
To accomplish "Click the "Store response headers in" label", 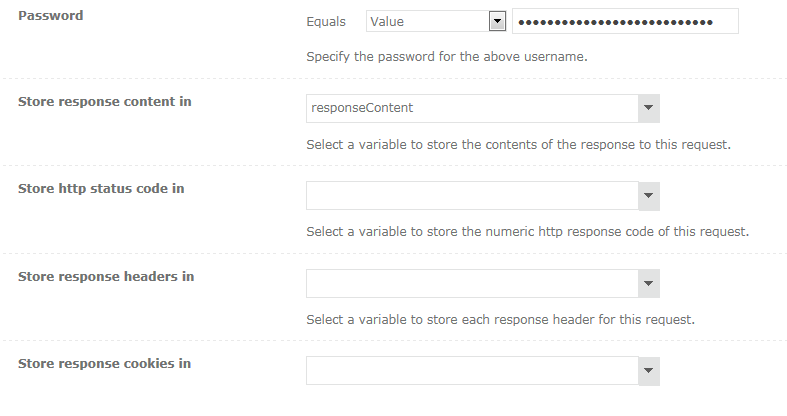I will pyautogui.click(x=106, y=276).
